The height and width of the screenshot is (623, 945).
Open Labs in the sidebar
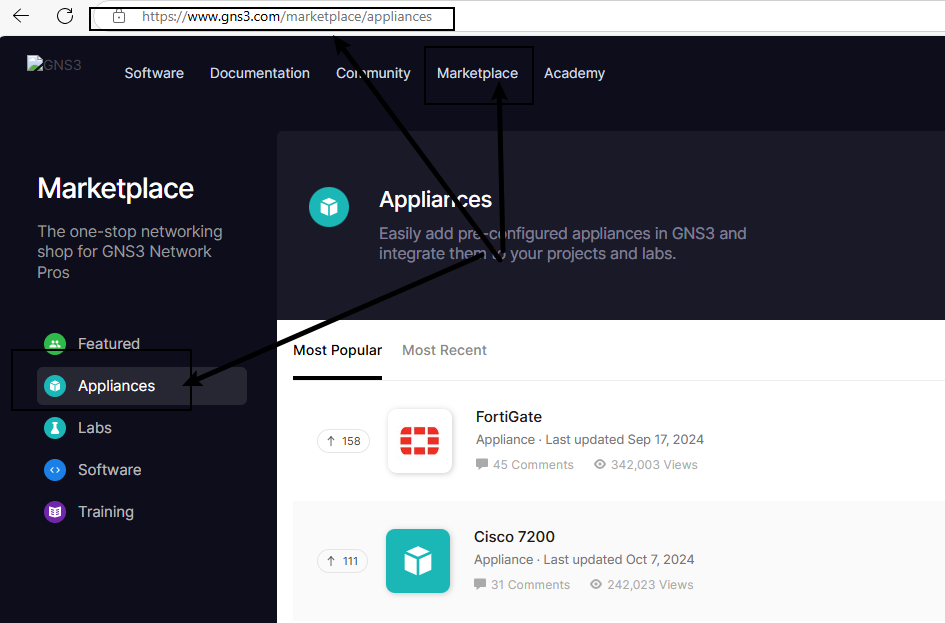pyautogui.click(x=95, y=428)
